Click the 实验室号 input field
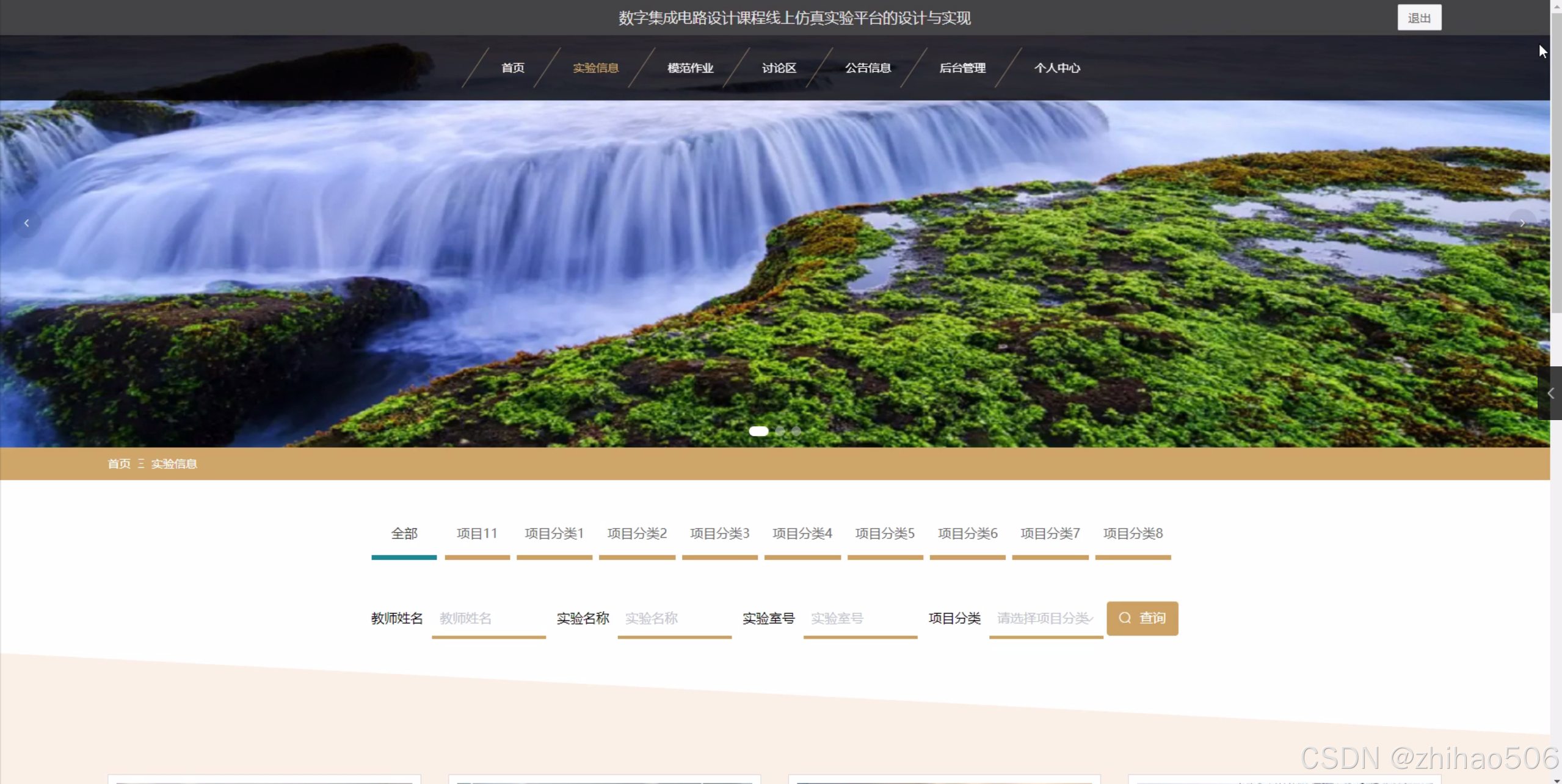This screenshot has width=1562, height=784. coord(860,619)
